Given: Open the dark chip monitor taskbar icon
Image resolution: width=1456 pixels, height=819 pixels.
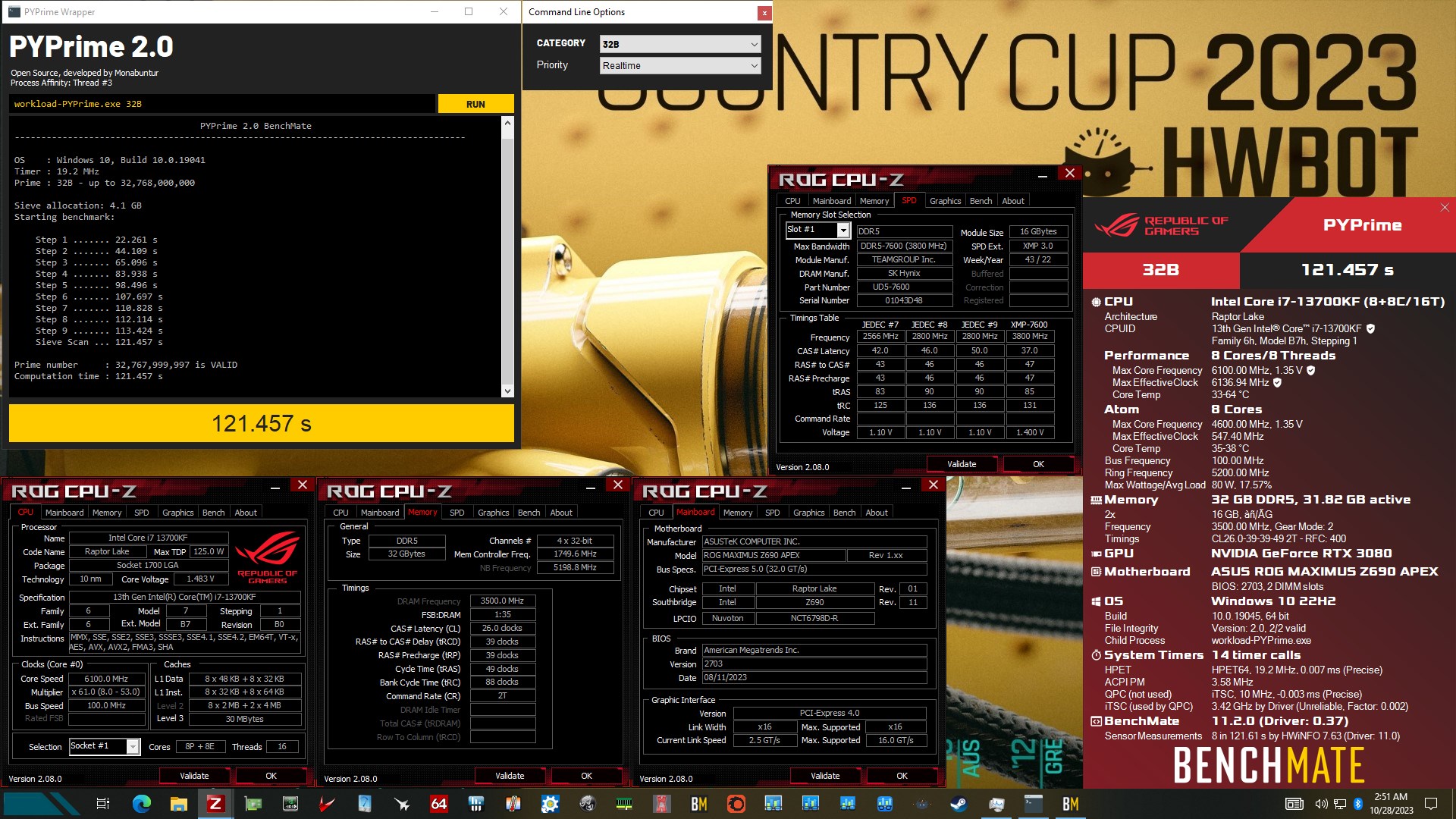Looking at the screenshot, I should [x=290, y=804].
